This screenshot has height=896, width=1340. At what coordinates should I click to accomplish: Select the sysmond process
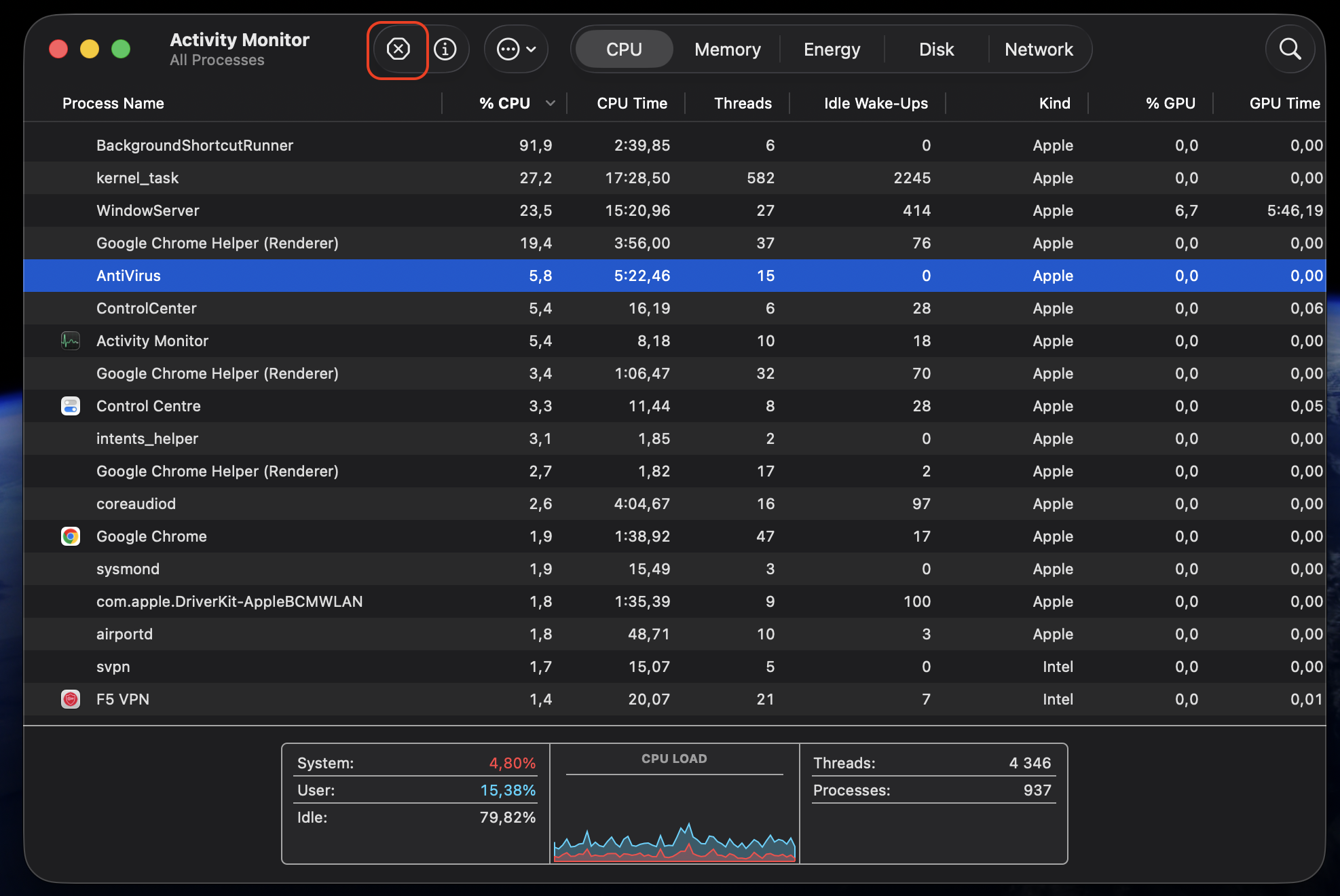[x=128, y=569]
